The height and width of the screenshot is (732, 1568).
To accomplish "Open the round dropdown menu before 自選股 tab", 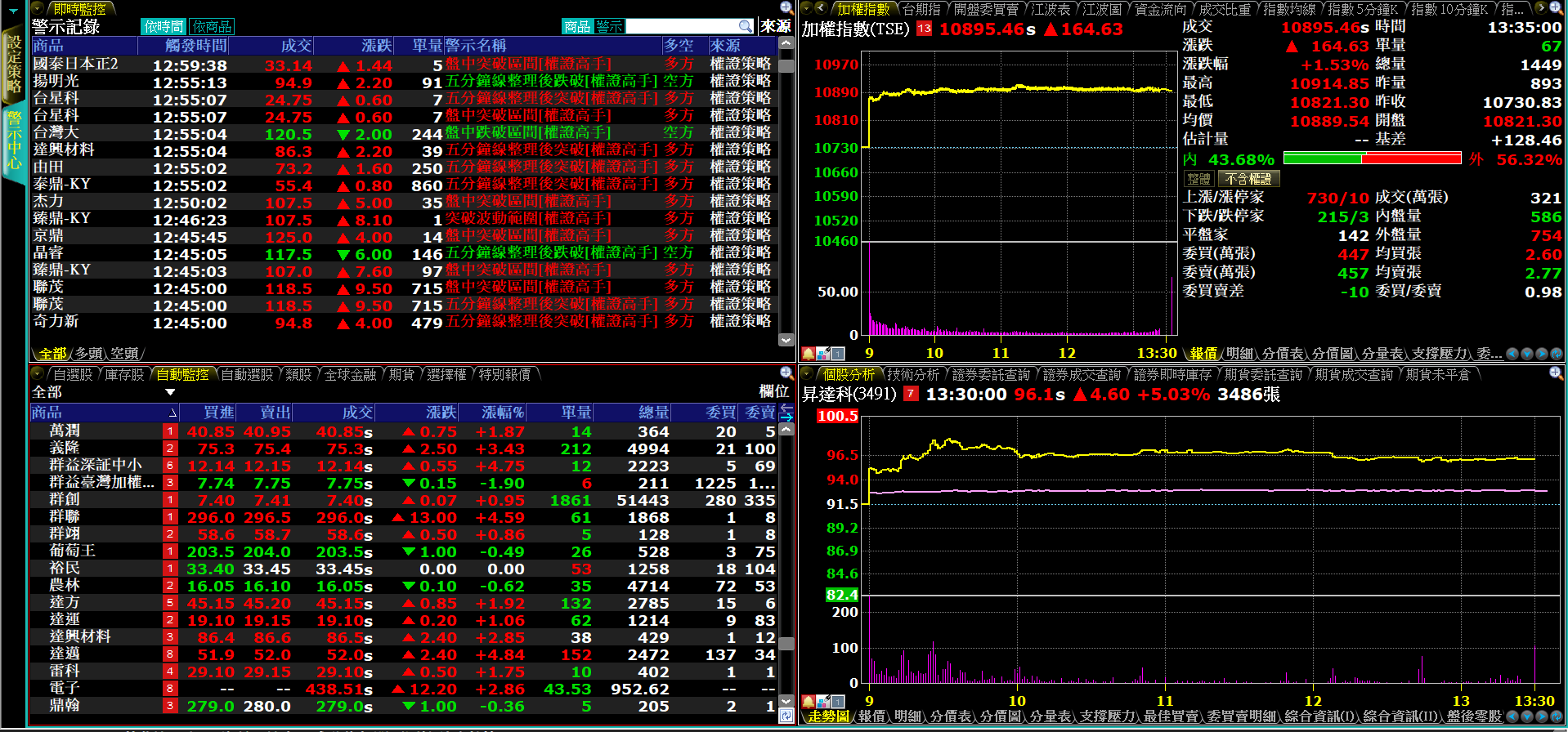I will [37, 374].
